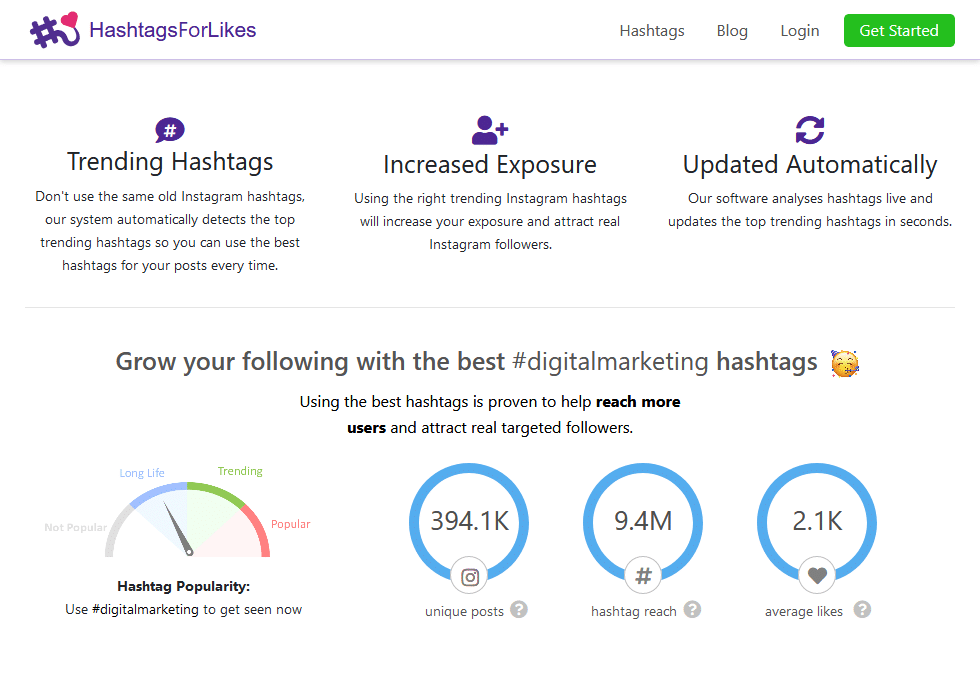Click the 394.1K unique posts value
Screen dimensions: 980x677
coord(470,521)
